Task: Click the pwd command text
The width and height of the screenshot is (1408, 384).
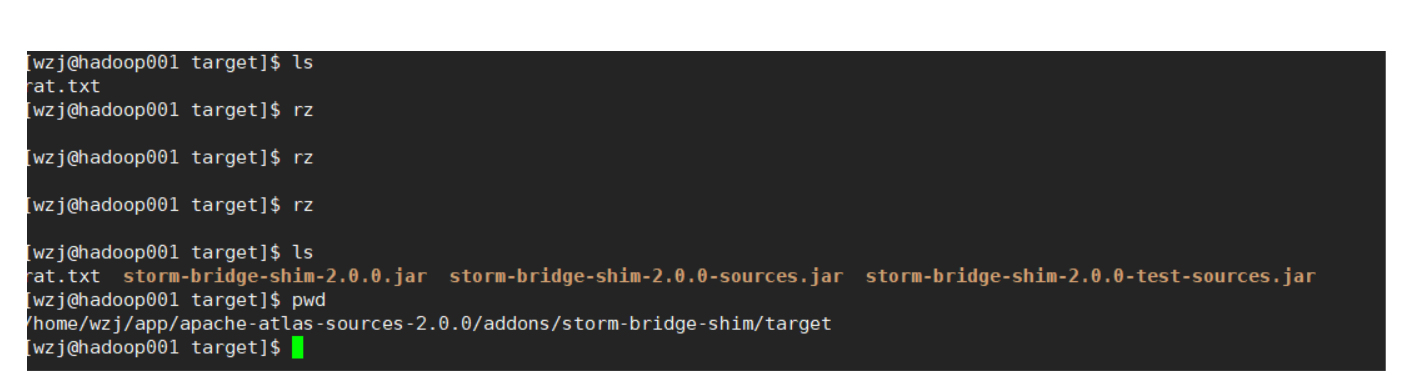Action: (x=308, y=300)
